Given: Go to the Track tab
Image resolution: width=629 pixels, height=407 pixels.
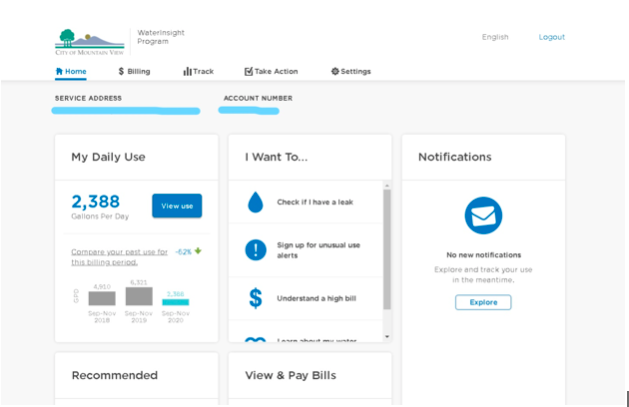Looking at the screenshot, I should (198, 72).
